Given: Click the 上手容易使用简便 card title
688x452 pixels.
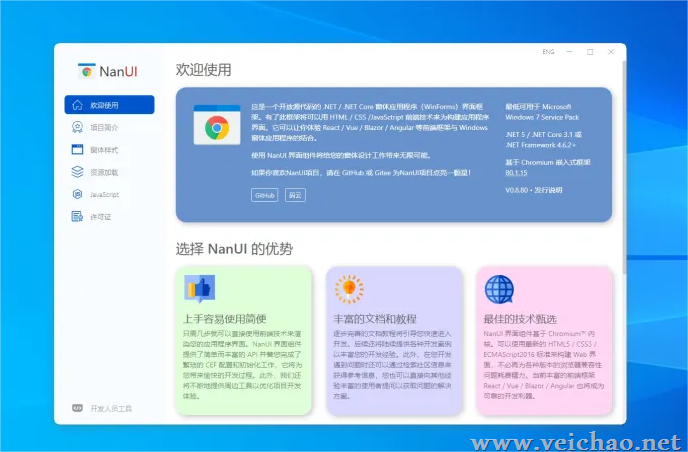Looking at the screenshot, I should [x=225, y=319].
